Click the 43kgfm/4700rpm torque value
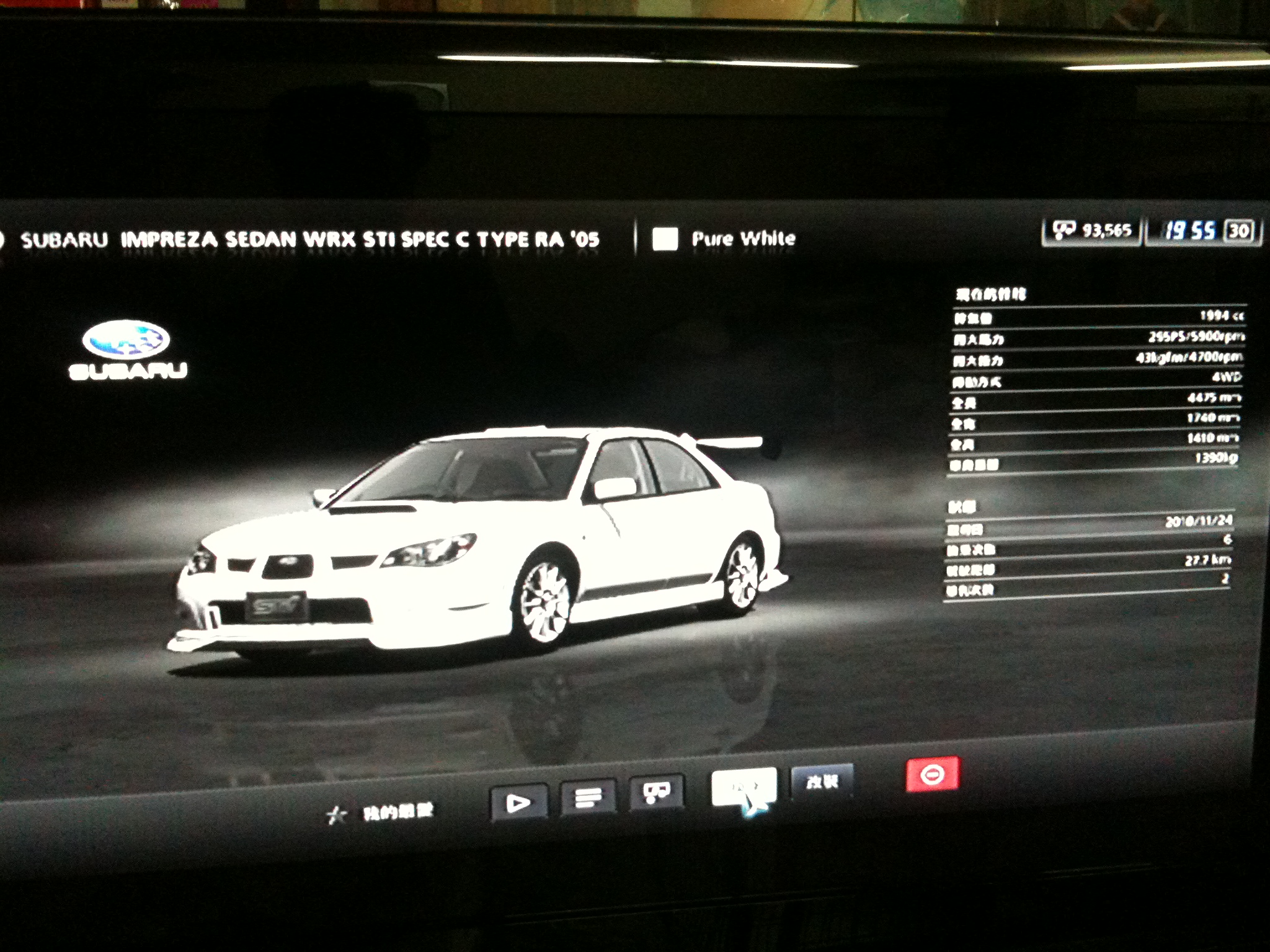The image size is (1270, 952). tap(1189, 357)
